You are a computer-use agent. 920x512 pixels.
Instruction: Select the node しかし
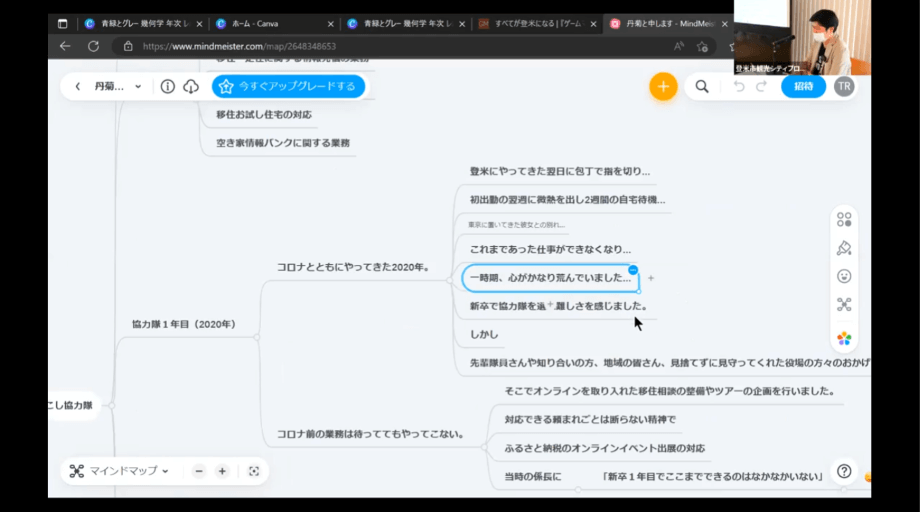coord(484,334)
